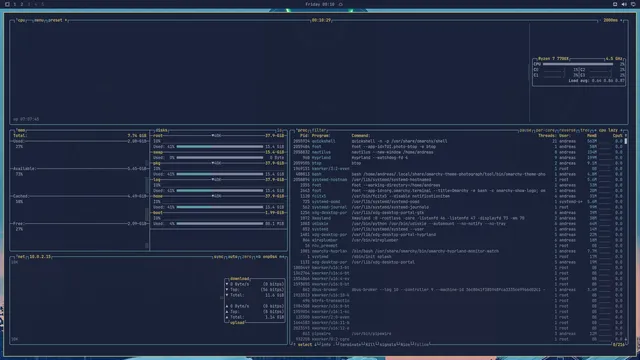
Task: Click the Ryzen 7 CPU total bar
Action: tap(578, 64)
